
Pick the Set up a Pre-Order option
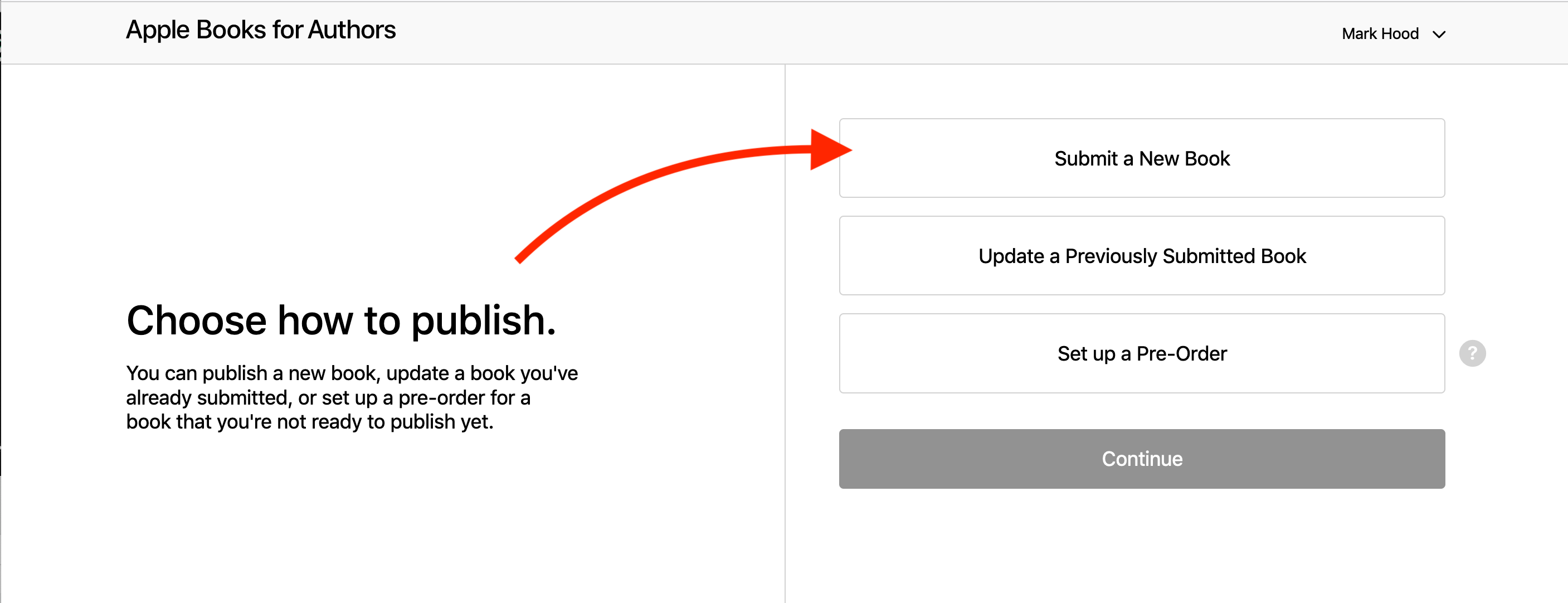click(x=1141, y=353)
